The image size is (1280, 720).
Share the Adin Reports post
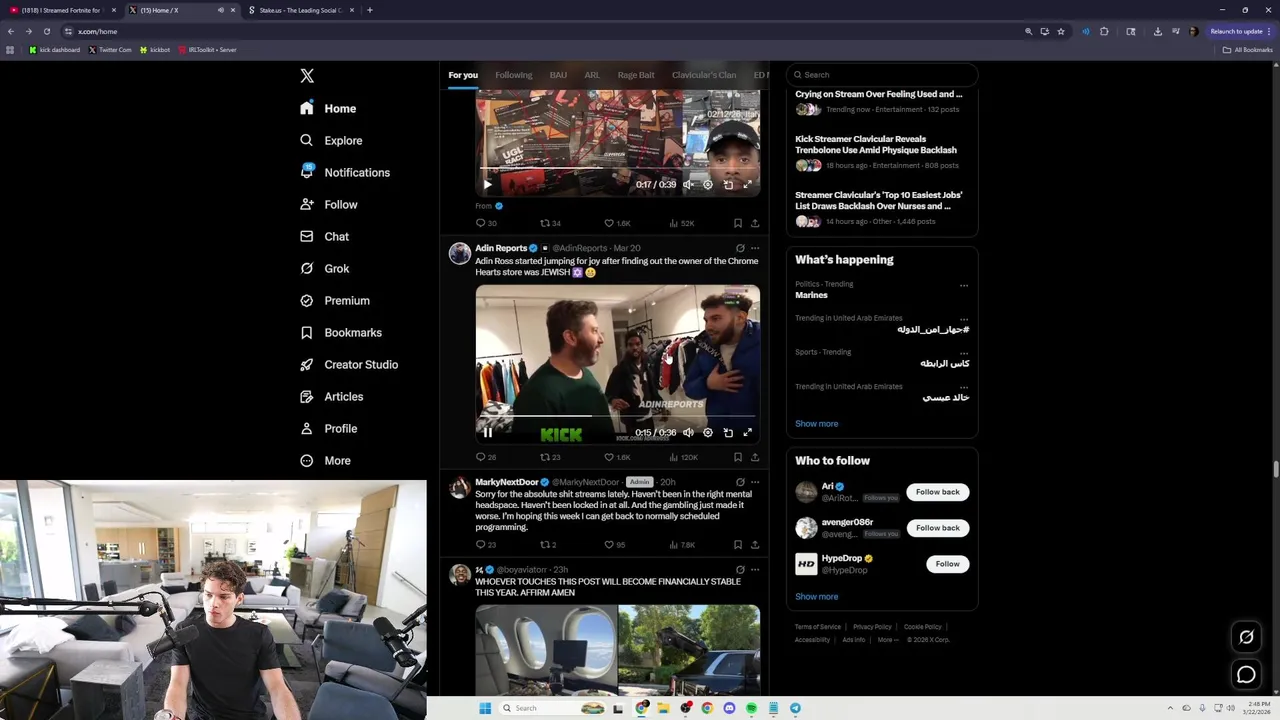(755, 457)
